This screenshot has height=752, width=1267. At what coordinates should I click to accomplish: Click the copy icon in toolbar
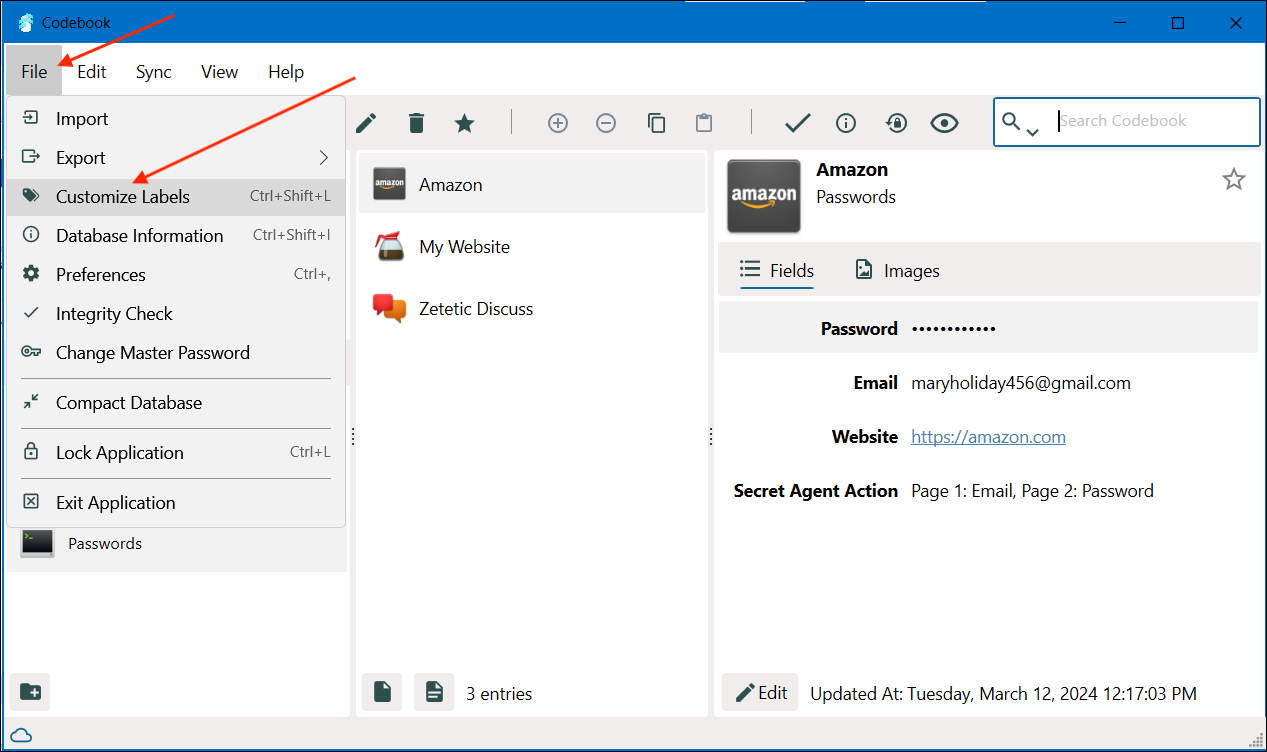[x=656, y=123]
